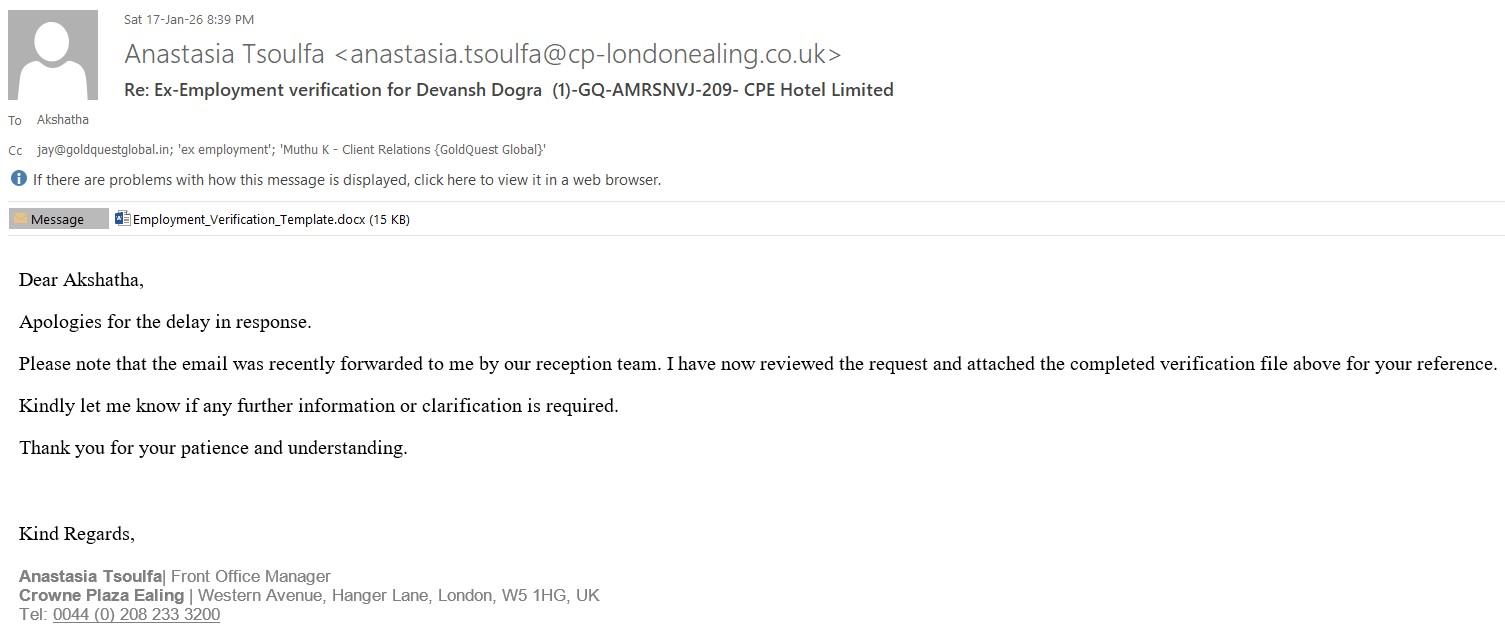This screenshot has height=632, width=1505.
Task: Click the 0044 (0) 208 233 3200 phone link
Action: [136, 615]
